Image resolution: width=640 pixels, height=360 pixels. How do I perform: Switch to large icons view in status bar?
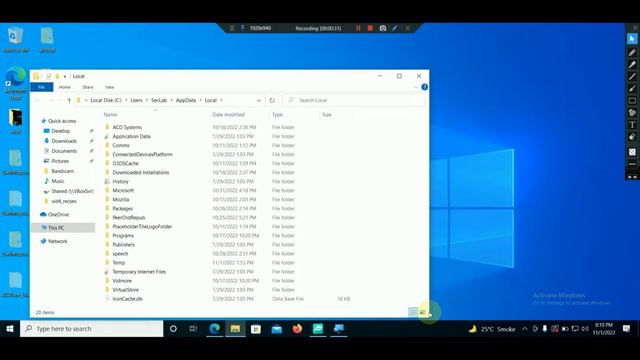422,313
